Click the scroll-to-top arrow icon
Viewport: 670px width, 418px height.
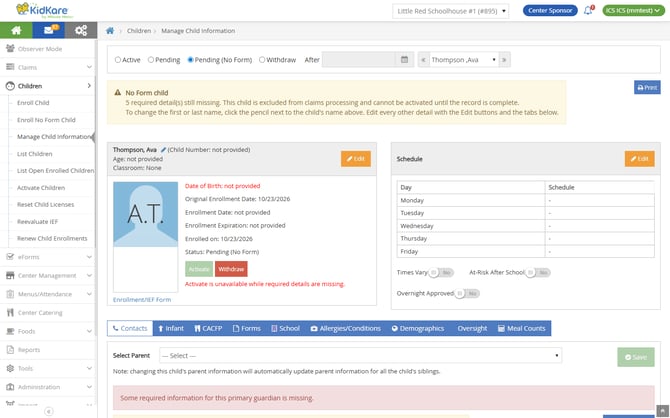(662, 411)
